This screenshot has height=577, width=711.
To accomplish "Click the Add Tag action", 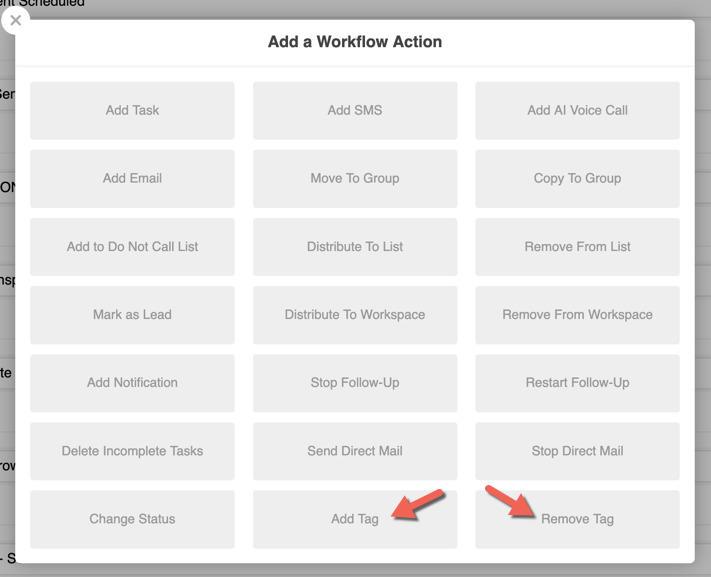I will [x=355, y=519].
